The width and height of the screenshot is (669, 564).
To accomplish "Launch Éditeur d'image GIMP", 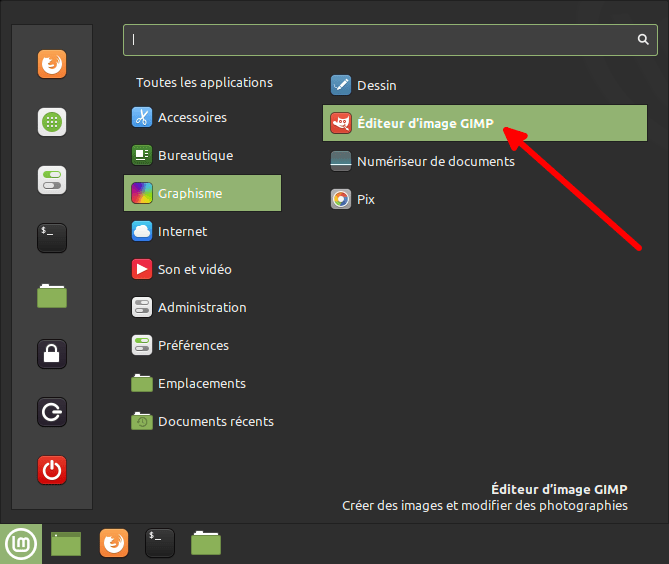I will point(485,123).
